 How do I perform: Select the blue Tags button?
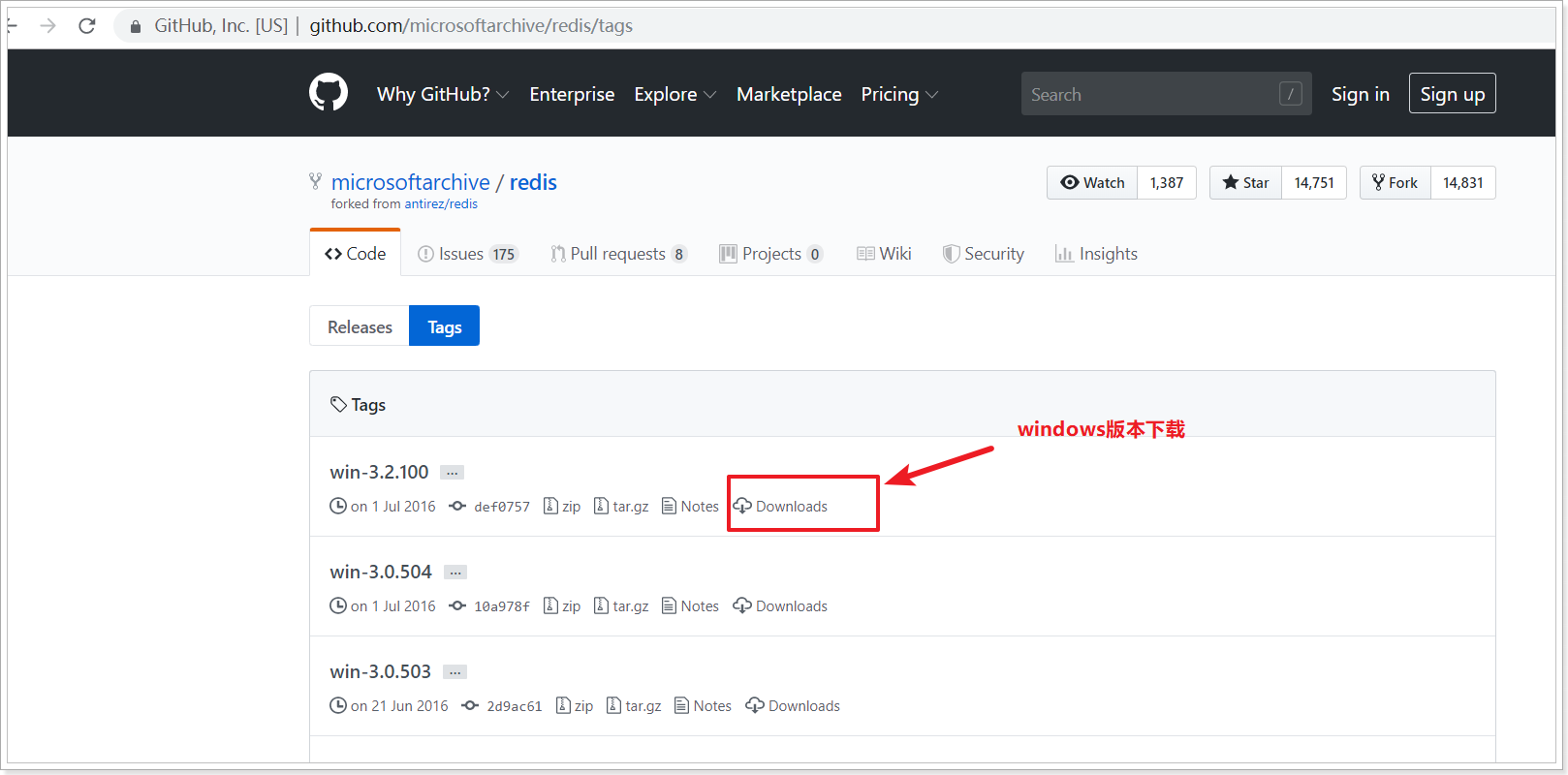(x=444, y=326)
